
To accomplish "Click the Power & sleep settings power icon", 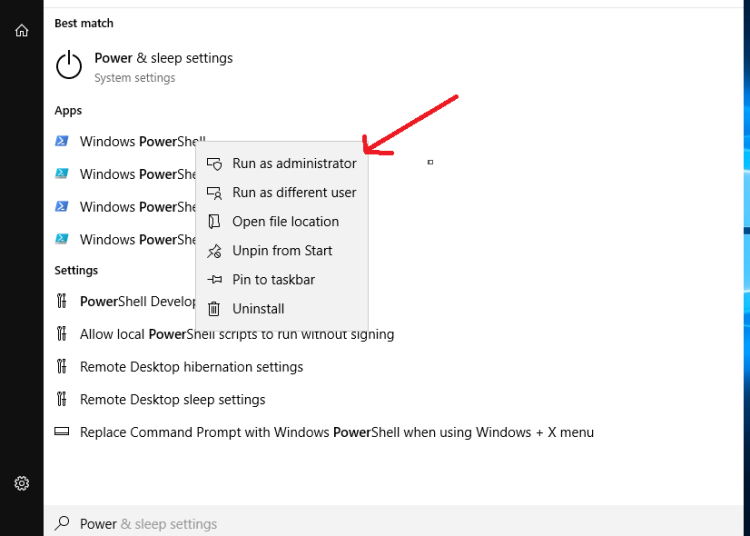I will click(69, 65).
